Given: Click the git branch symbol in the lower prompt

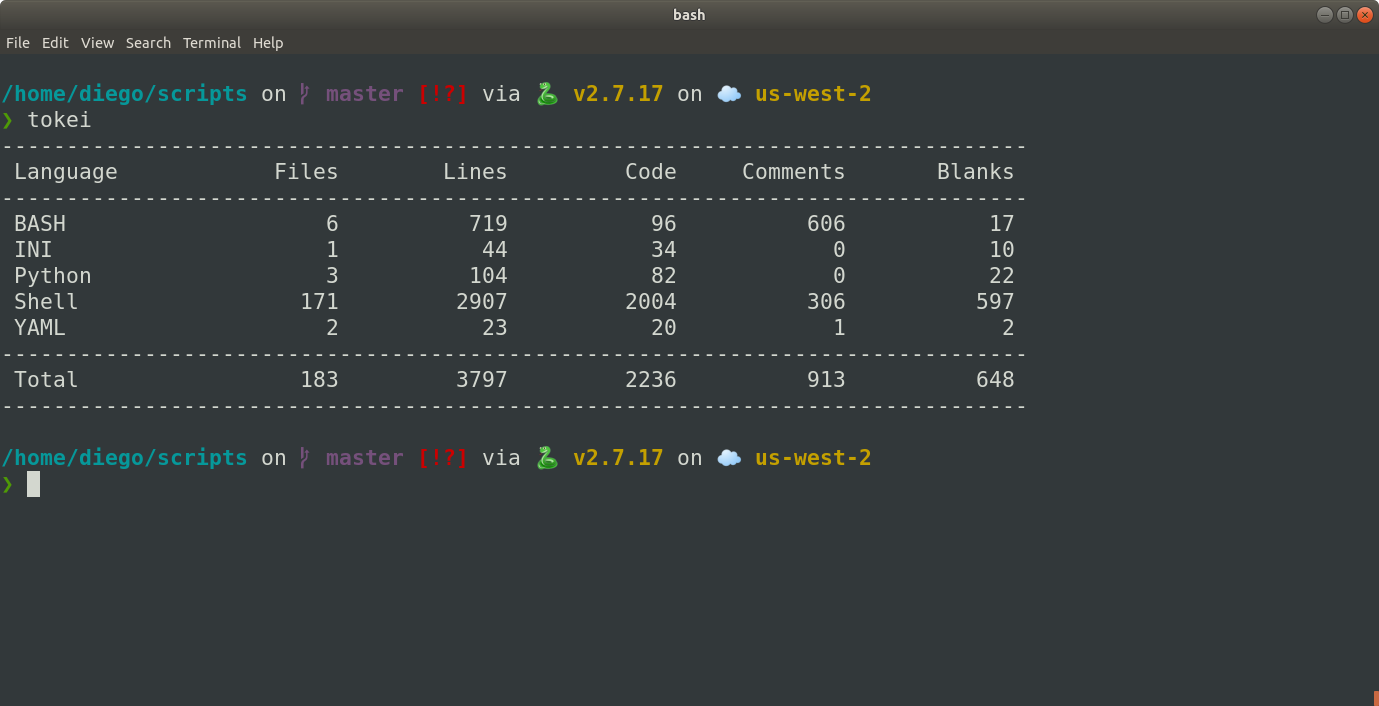Looking at the screenshot, I should coord(303,457).
